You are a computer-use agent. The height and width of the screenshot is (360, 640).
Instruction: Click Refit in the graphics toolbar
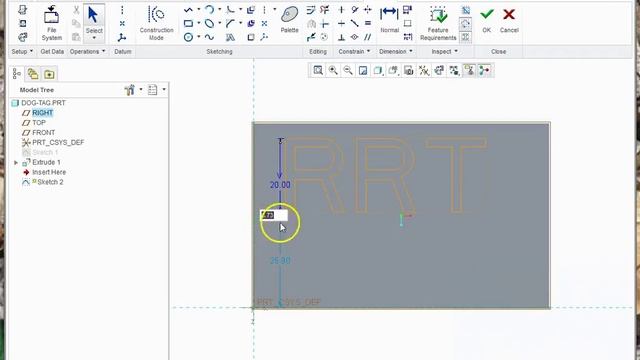pyautogui.click(x=318, y=70)
